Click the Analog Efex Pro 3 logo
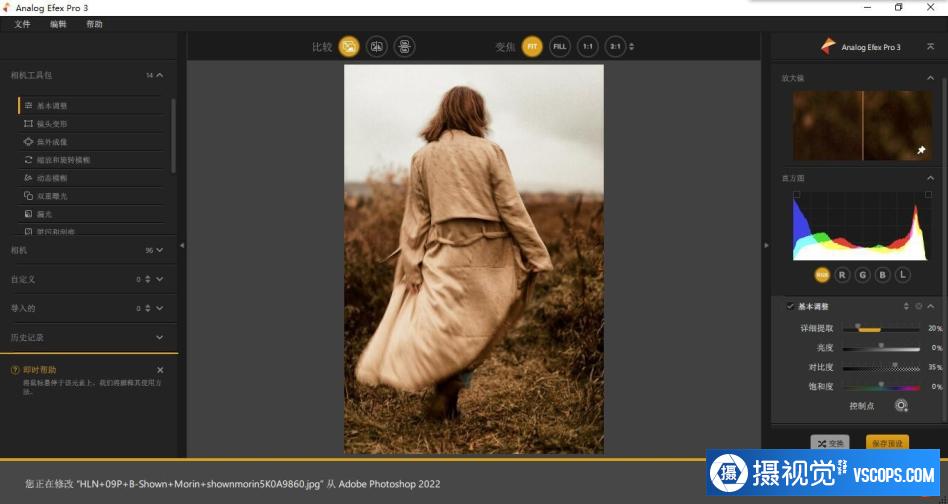The image size is (948, 504). click(x=828, y=47)
